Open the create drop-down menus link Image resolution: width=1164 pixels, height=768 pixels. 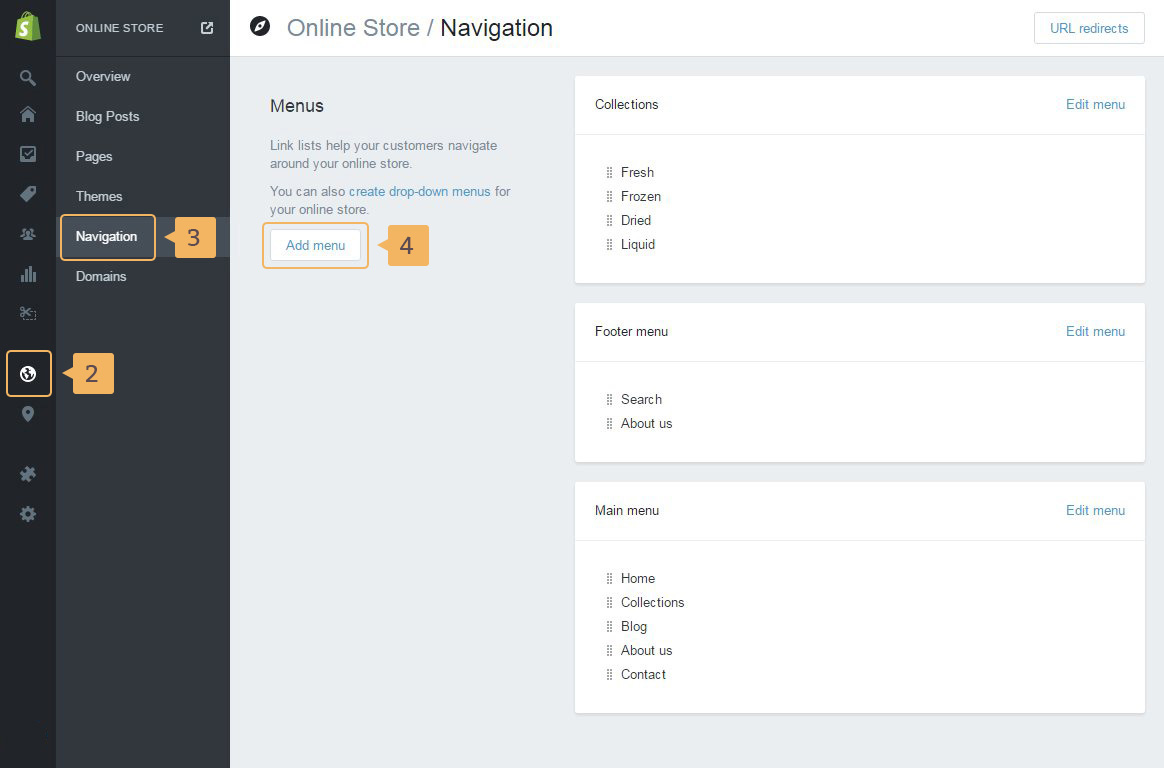click(420, 191)
